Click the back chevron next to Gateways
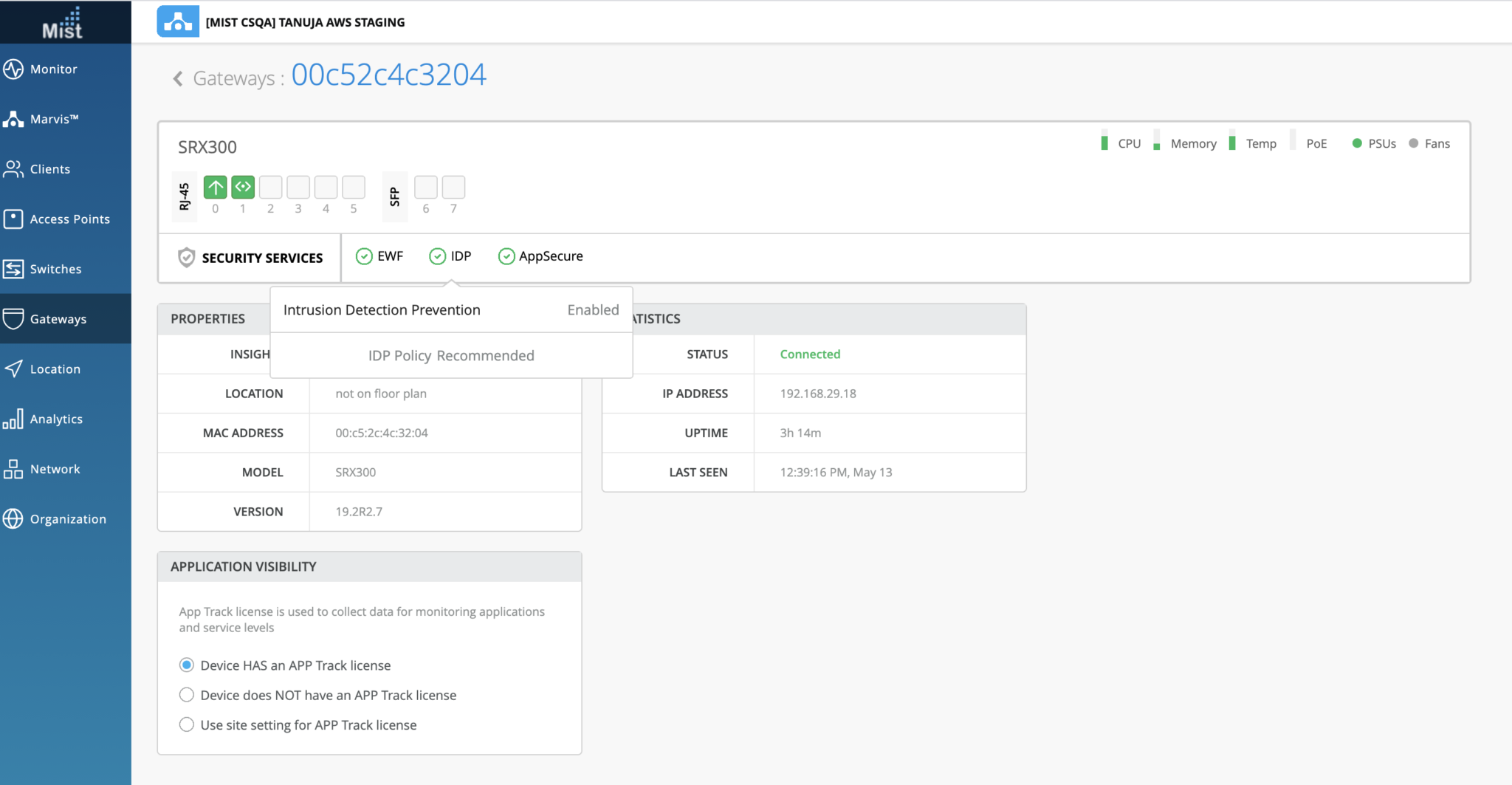This screenshot has height=785, width=1512. click(x=177, y=78)
